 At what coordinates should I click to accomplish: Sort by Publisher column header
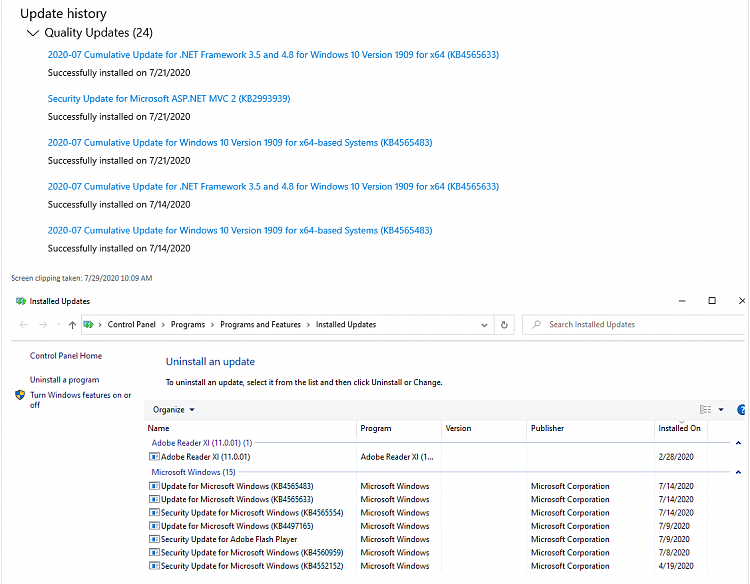click(590, 429)
